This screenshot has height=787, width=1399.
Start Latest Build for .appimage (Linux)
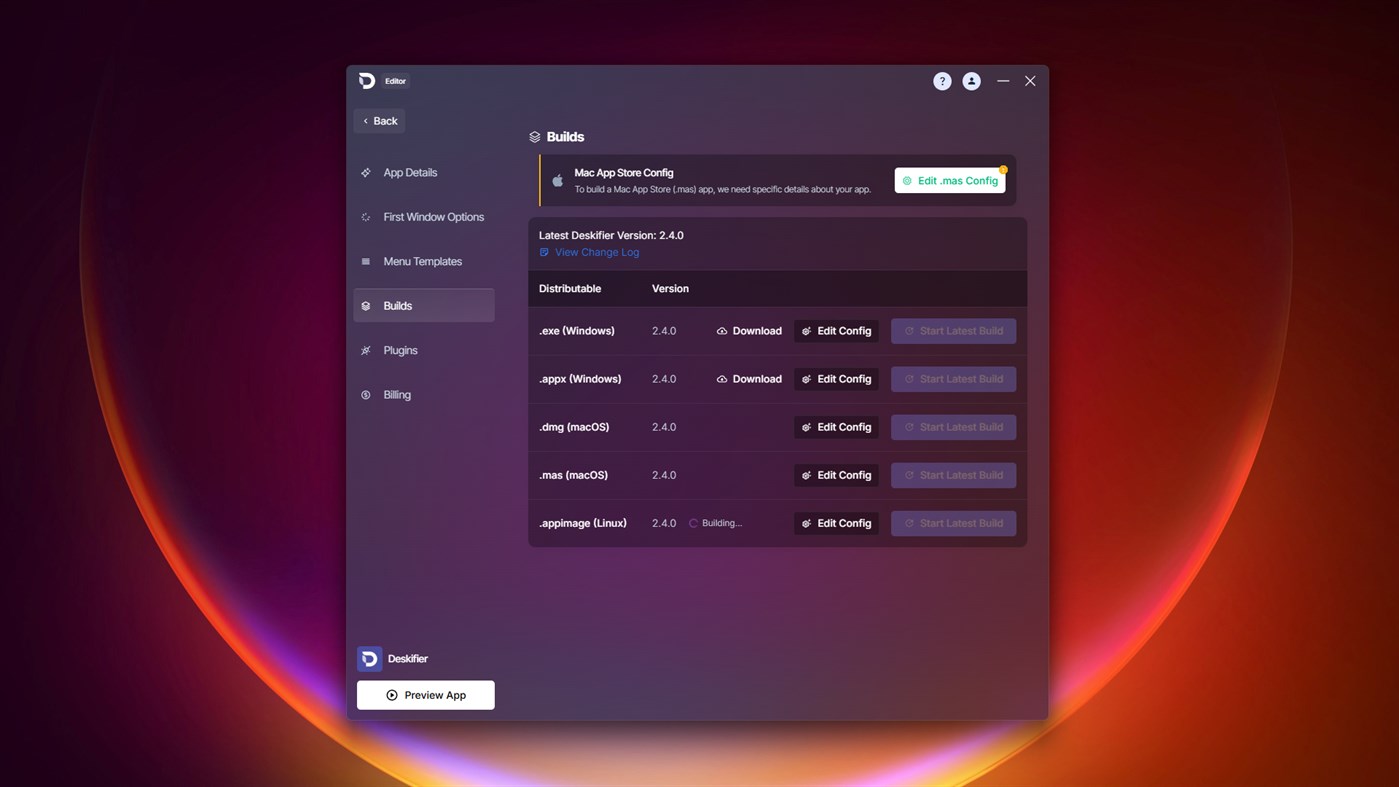[953, 523]
